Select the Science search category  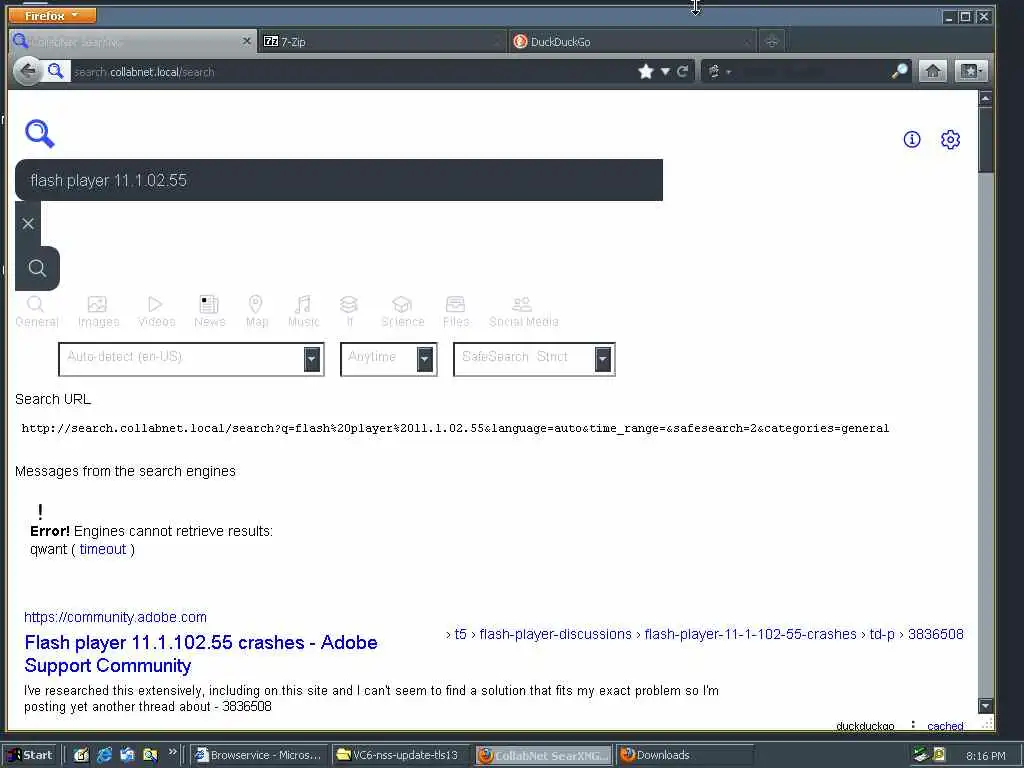click(x=402, y=312)
